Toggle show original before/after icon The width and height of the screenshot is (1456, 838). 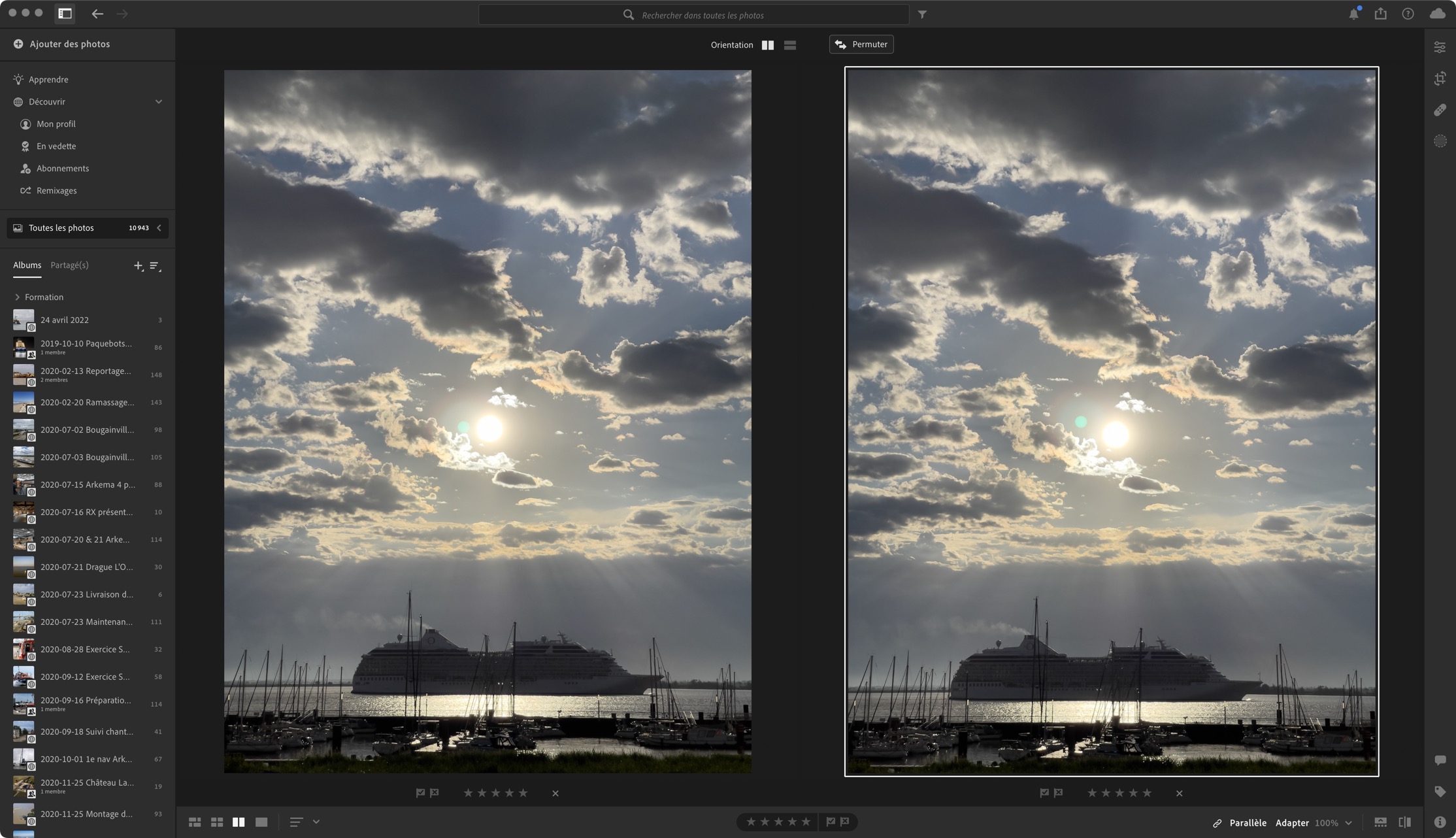pos(1404,822)
